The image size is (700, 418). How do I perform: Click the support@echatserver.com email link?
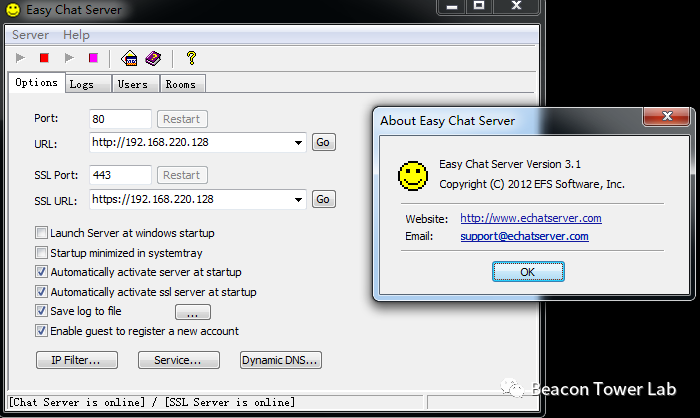click(x=524, y=236)
